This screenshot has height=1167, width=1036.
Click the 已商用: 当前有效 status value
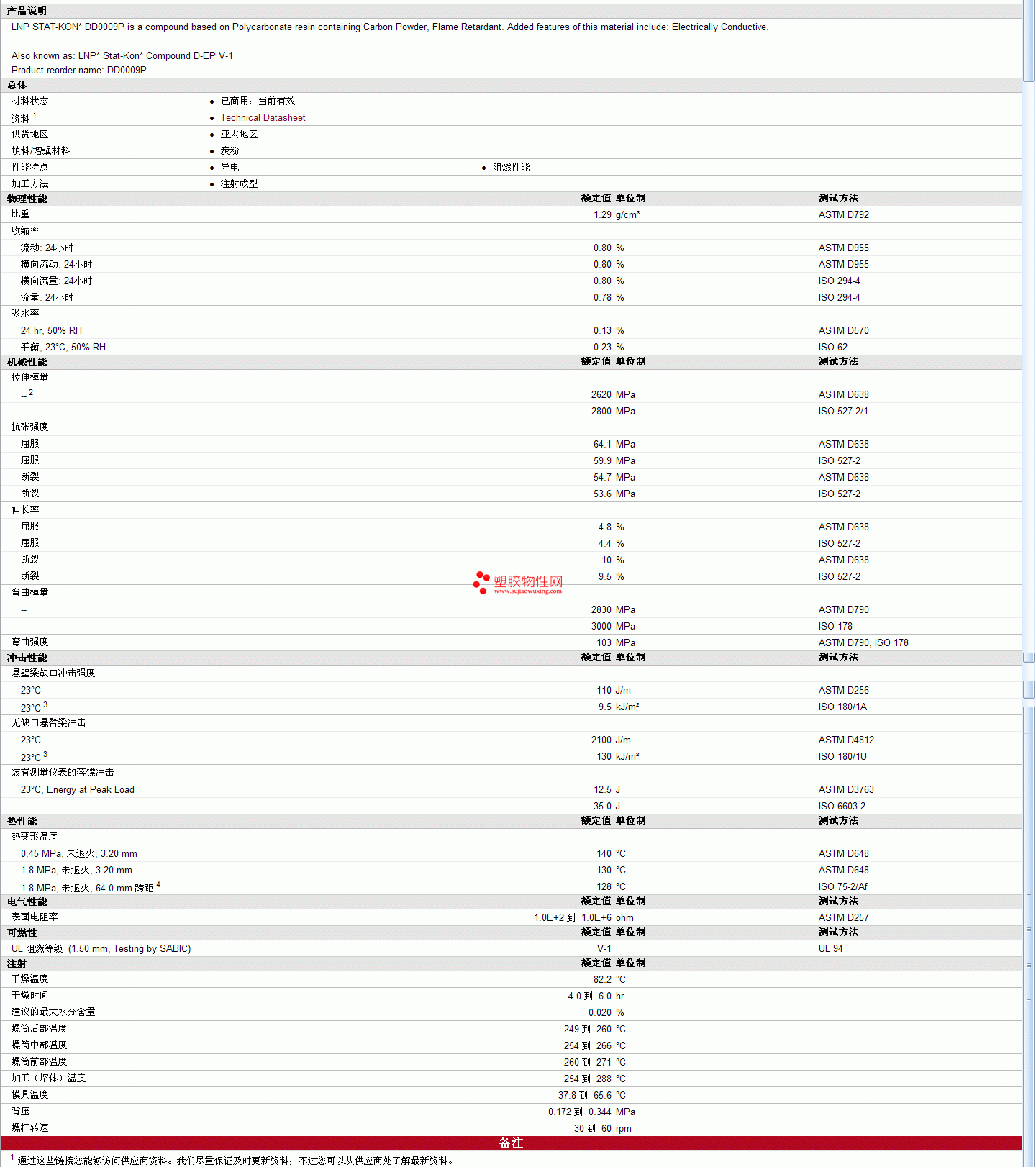tap(258, 101)
